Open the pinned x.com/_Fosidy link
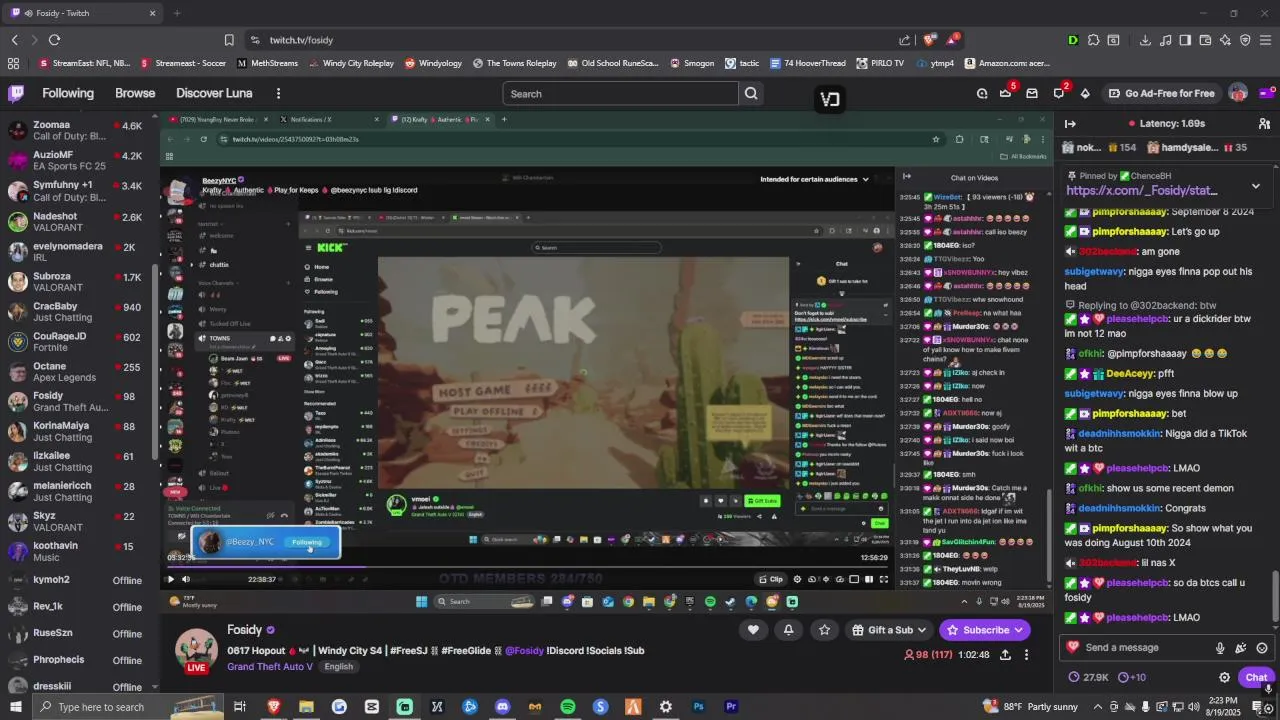 [1141, 190]
